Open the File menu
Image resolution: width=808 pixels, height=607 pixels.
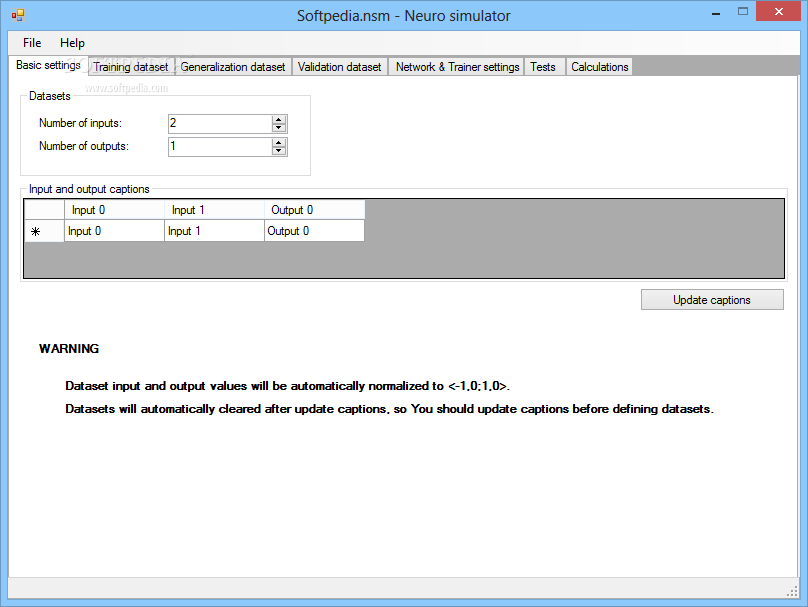click(32, 43)
